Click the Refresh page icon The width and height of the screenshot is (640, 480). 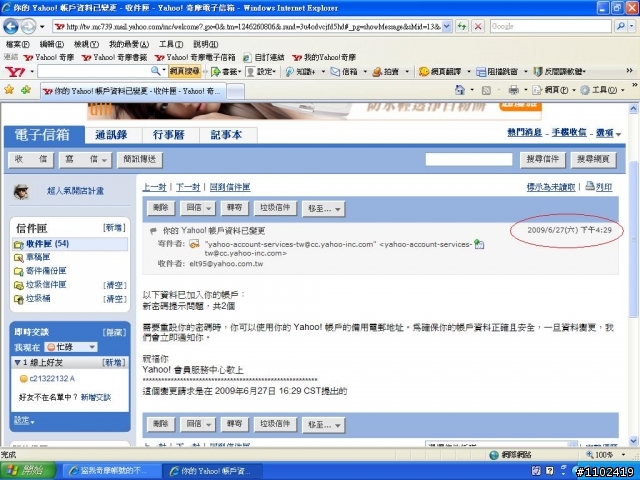(462, 27)
